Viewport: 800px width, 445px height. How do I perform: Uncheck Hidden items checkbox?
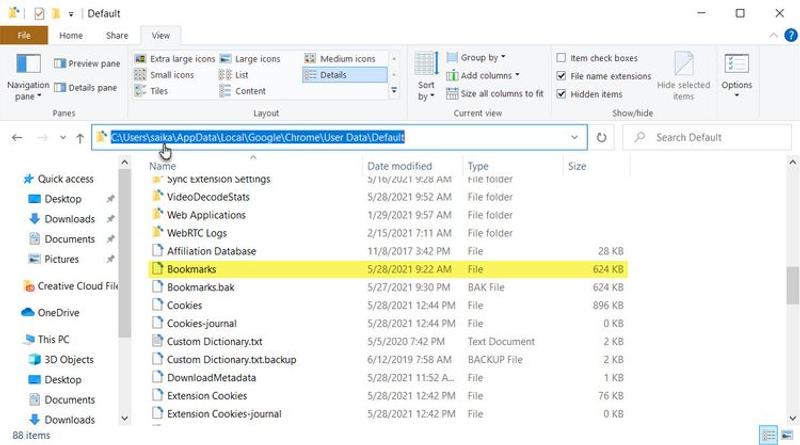tap(561, 94)
